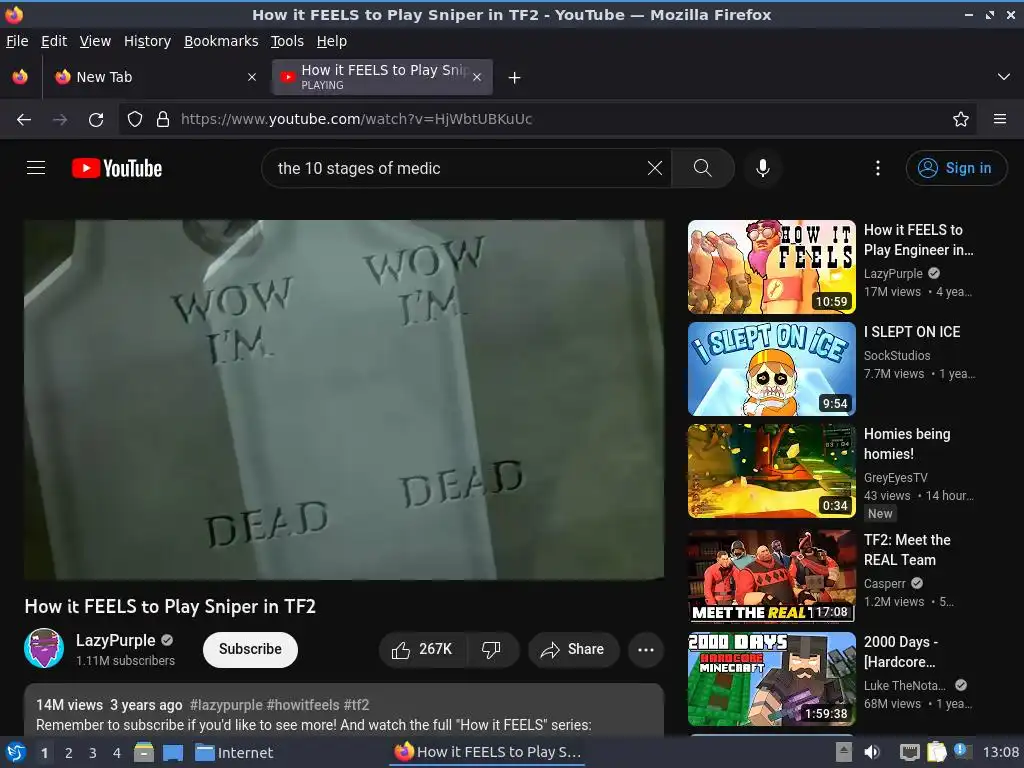Viewport: 1024px width, 768px height.
Task: Click the YouTube logo
Action: point(117,168)
